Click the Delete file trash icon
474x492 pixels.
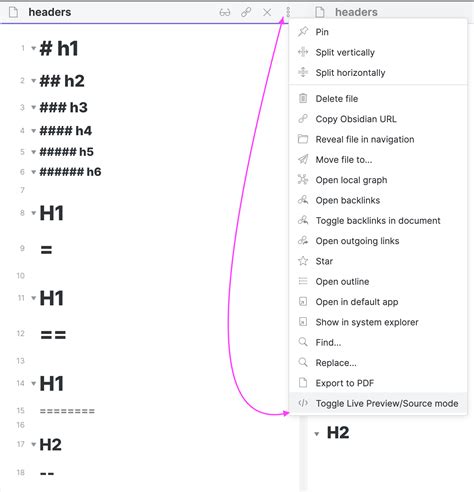(303, 98)
